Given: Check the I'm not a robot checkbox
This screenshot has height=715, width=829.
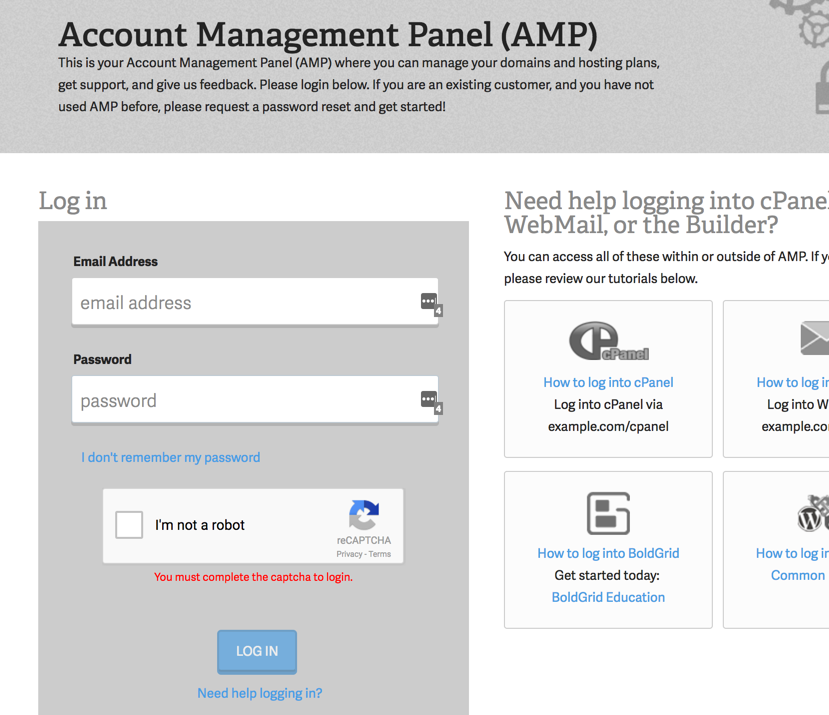Looking at the screenshot, I should 129,525.
